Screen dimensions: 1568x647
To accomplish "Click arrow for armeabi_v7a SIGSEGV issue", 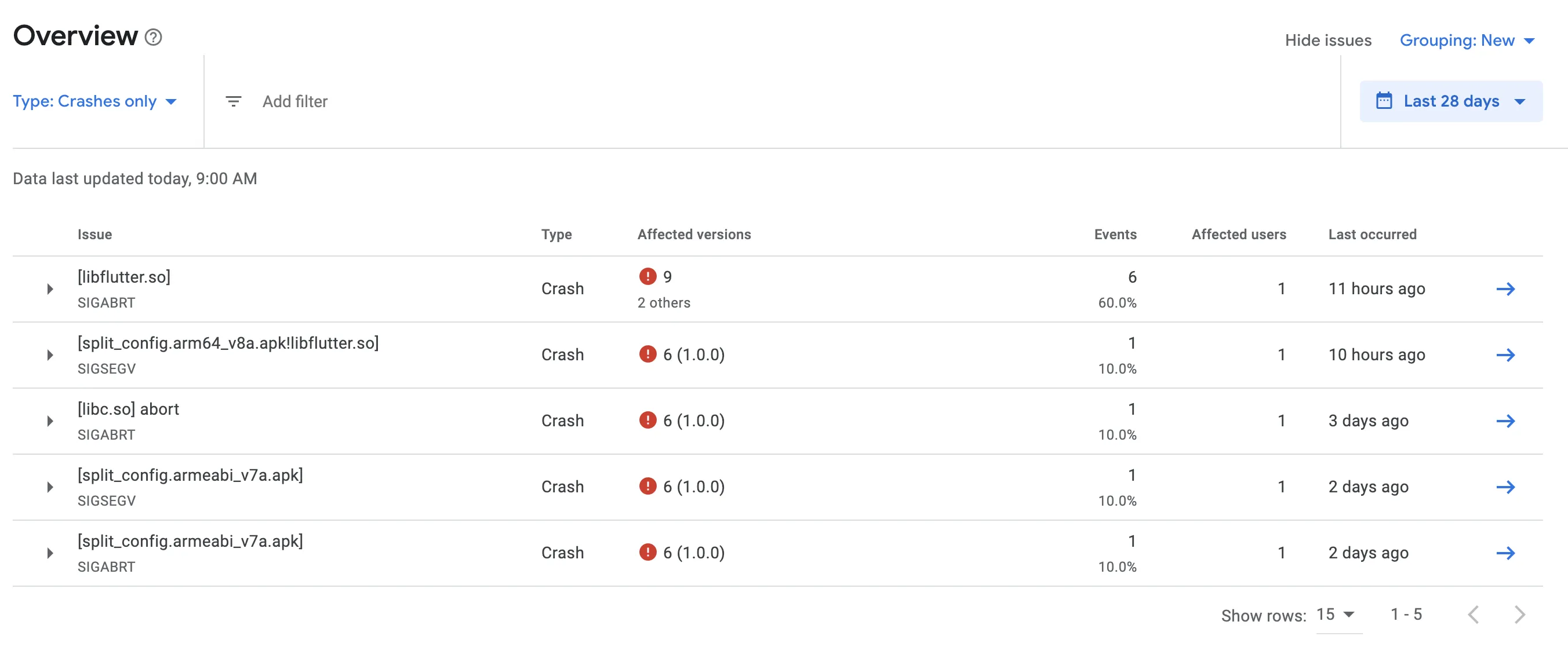I will tap(1505, 487).
